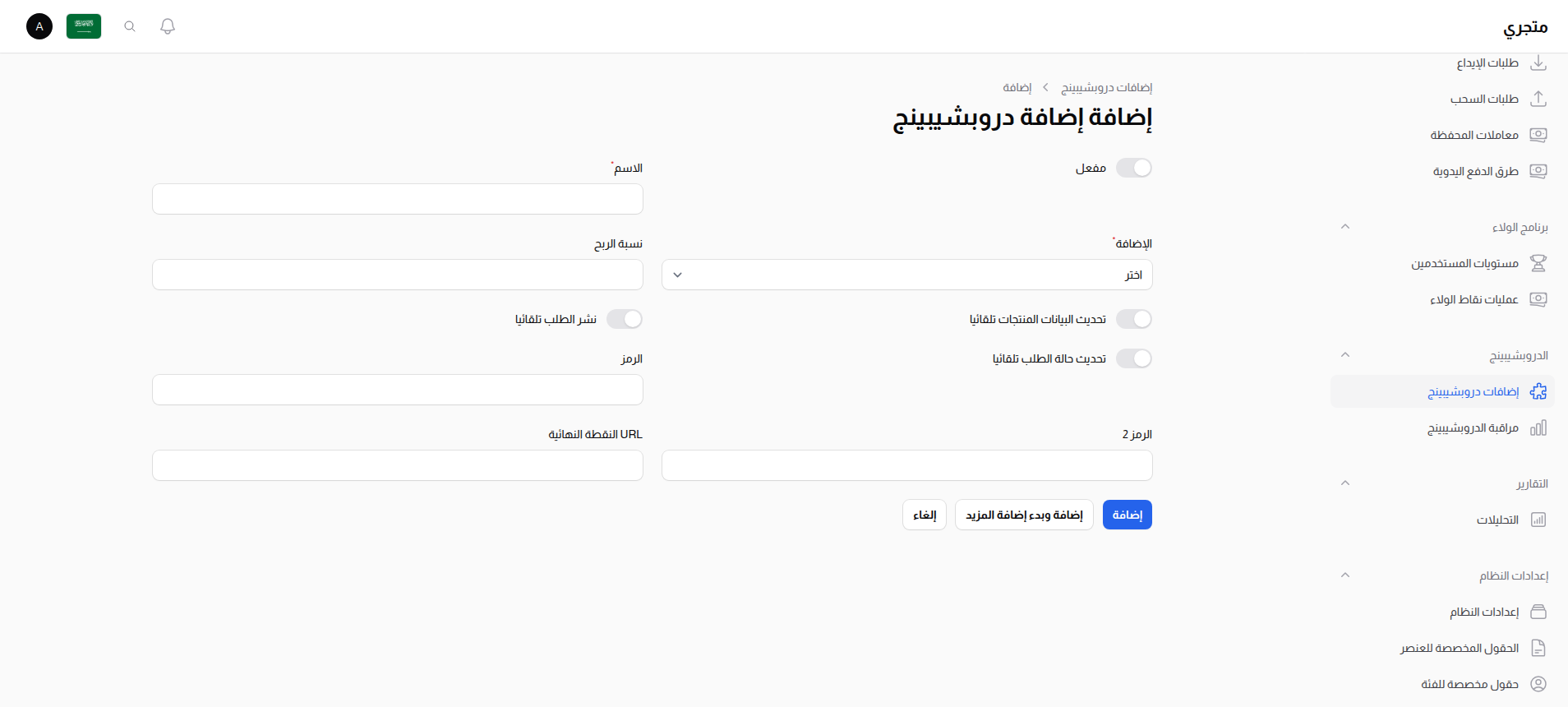
Task: Click the عمليات نقاط الولاء icon
Action: click(1538, 299)
